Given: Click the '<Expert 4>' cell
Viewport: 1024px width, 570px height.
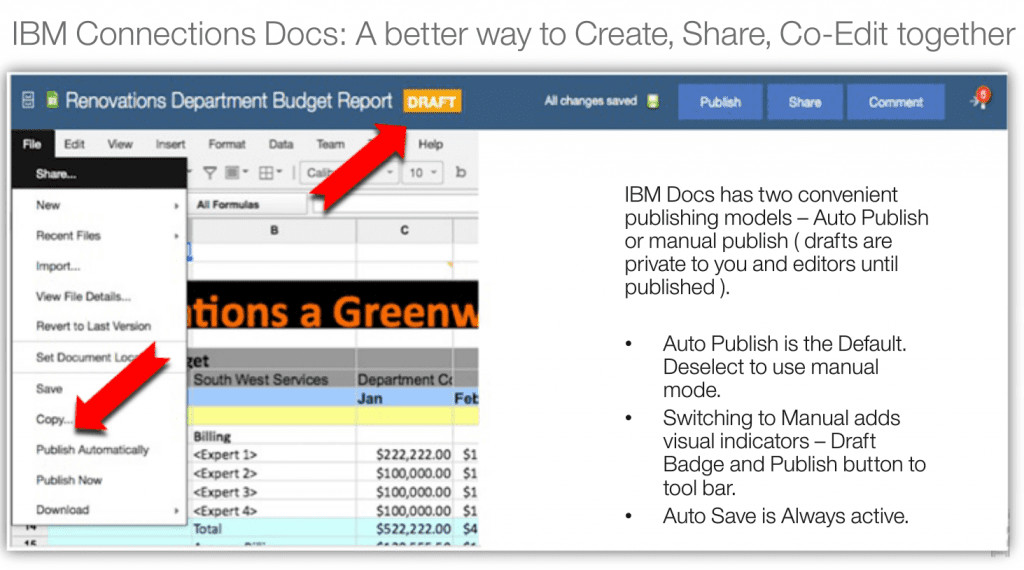Looking at the screenshot, I should 272,511.
